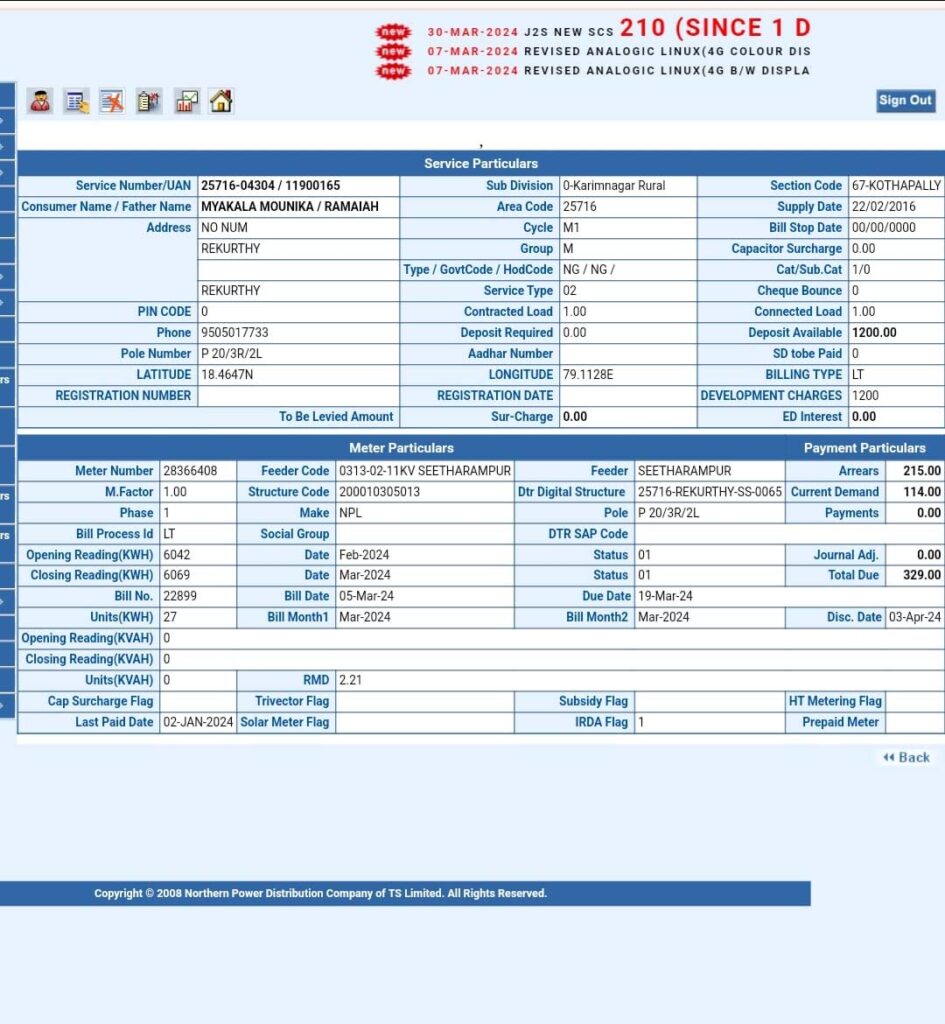Open the REVISED ANALOGIC LINUX 4G B/W notice
Image resolution: width=945 pixels, height=1024 pixels.
point(619,71)
